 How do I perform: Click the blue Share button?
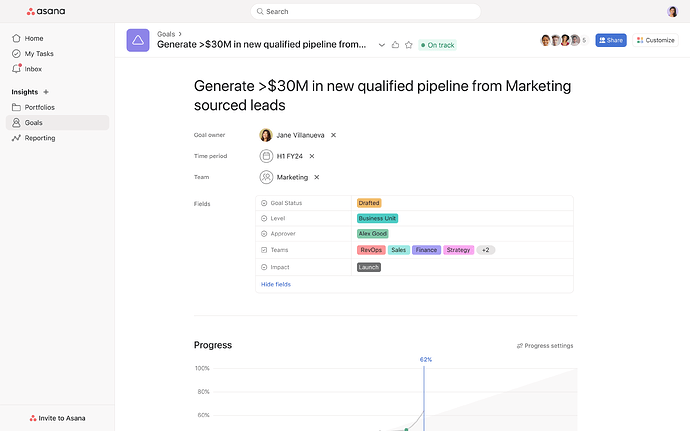[611, 40]
